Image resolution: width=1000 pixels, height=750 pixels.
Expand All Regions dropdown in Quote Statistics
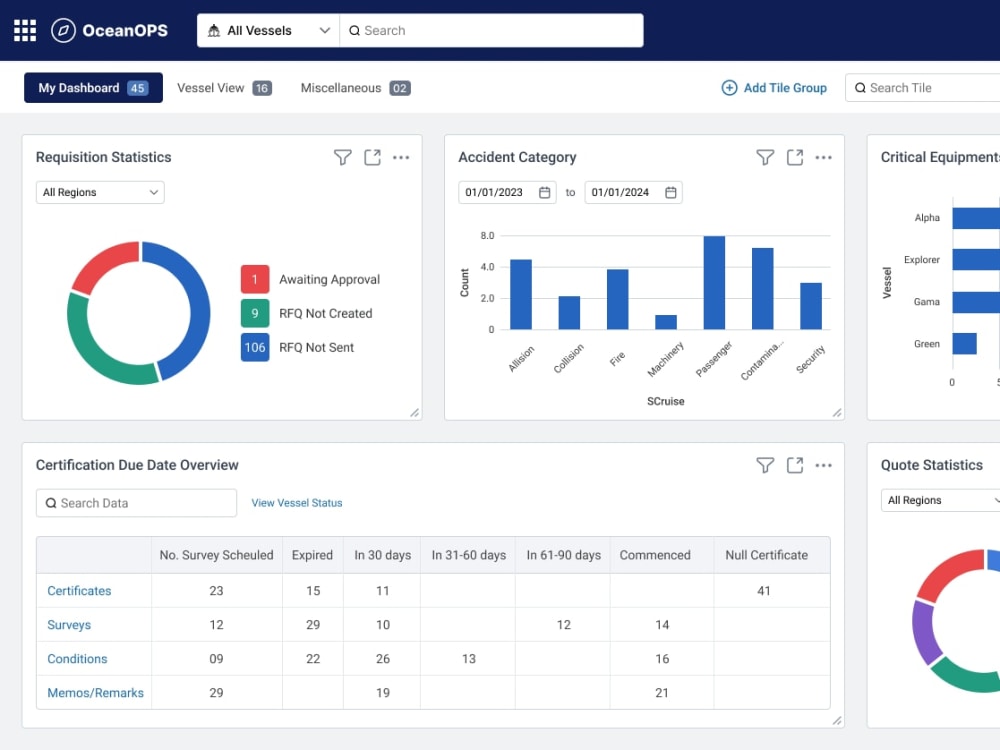[x=941, y=501]
